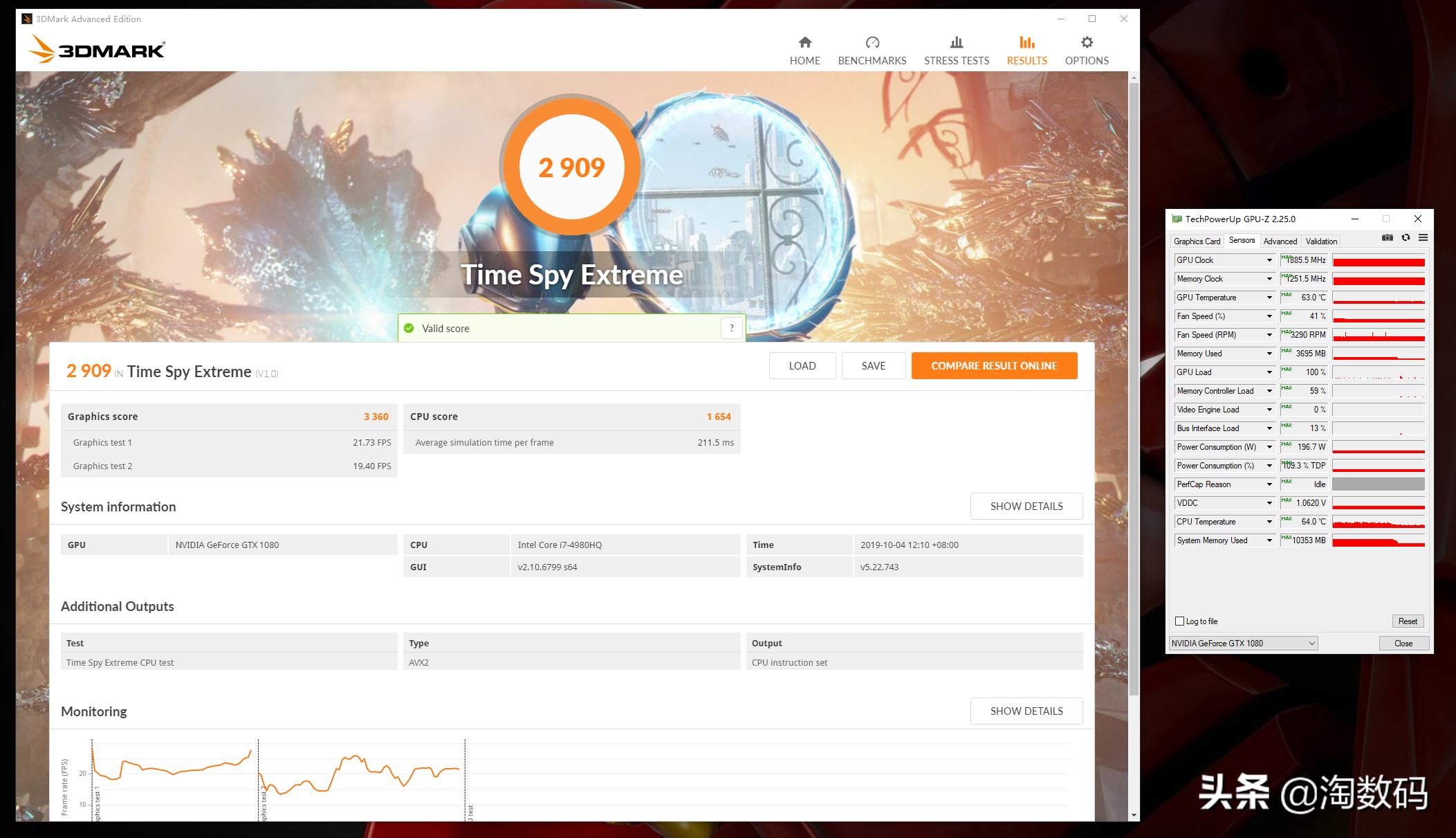The width and height of the screenshot is (1456, 838).
Task: Click GPU-Z refresh icon
Action: (x=1406, y=238)
